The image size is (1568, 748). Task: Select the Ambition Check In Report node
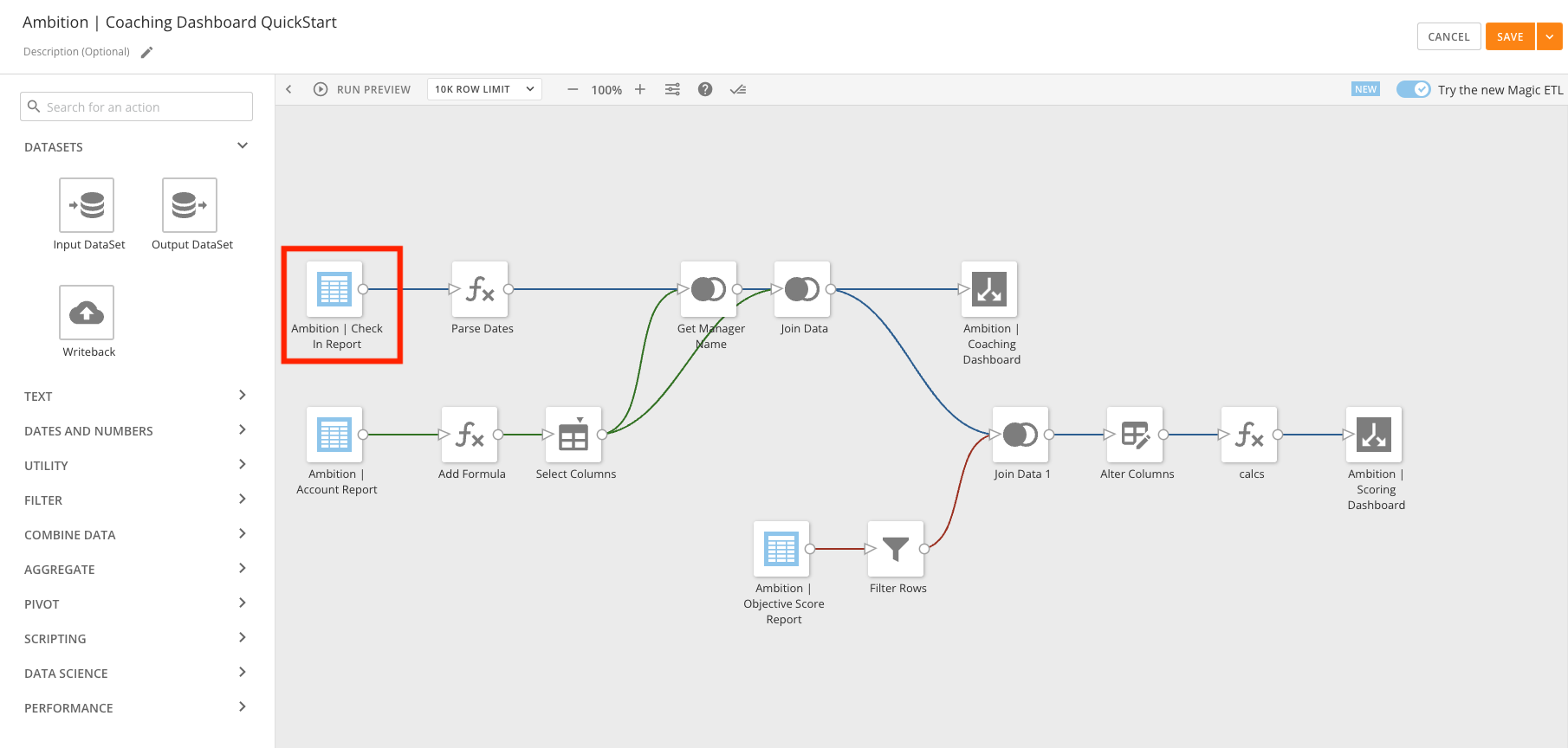pos(334,289)
